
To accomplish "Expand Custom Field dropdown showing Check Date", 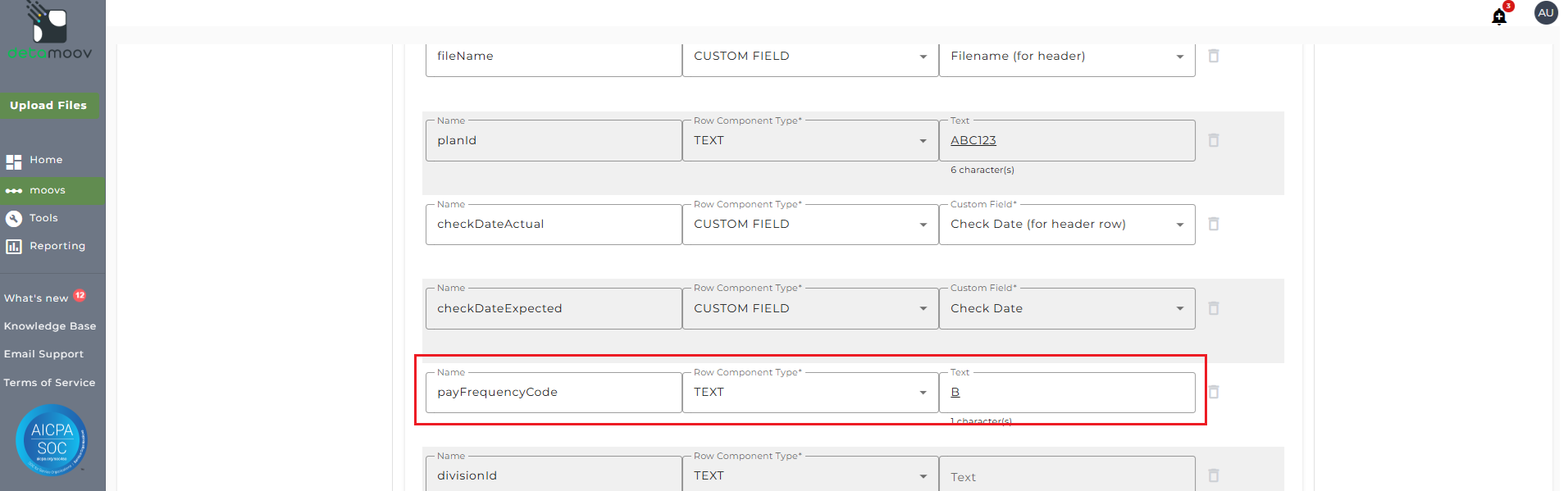I will coord(1066,309).
